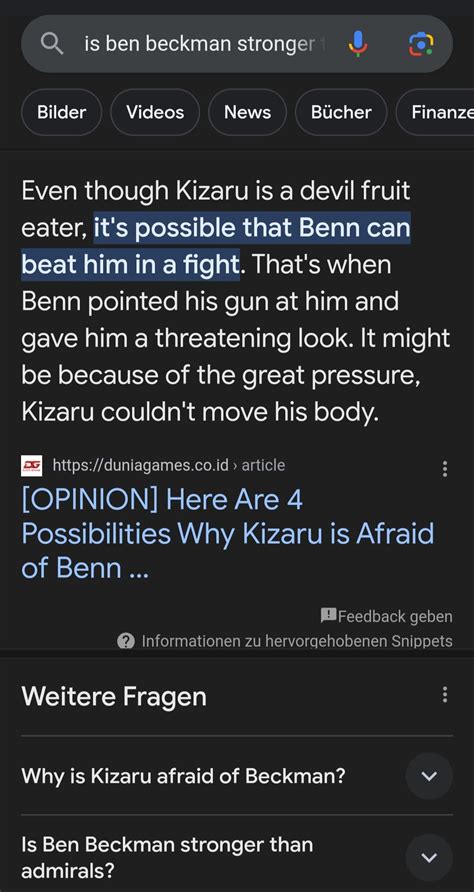The height and width of the screenshot is (892, 474).
Task: Click the search query text field
Action: tap(205, 44)
